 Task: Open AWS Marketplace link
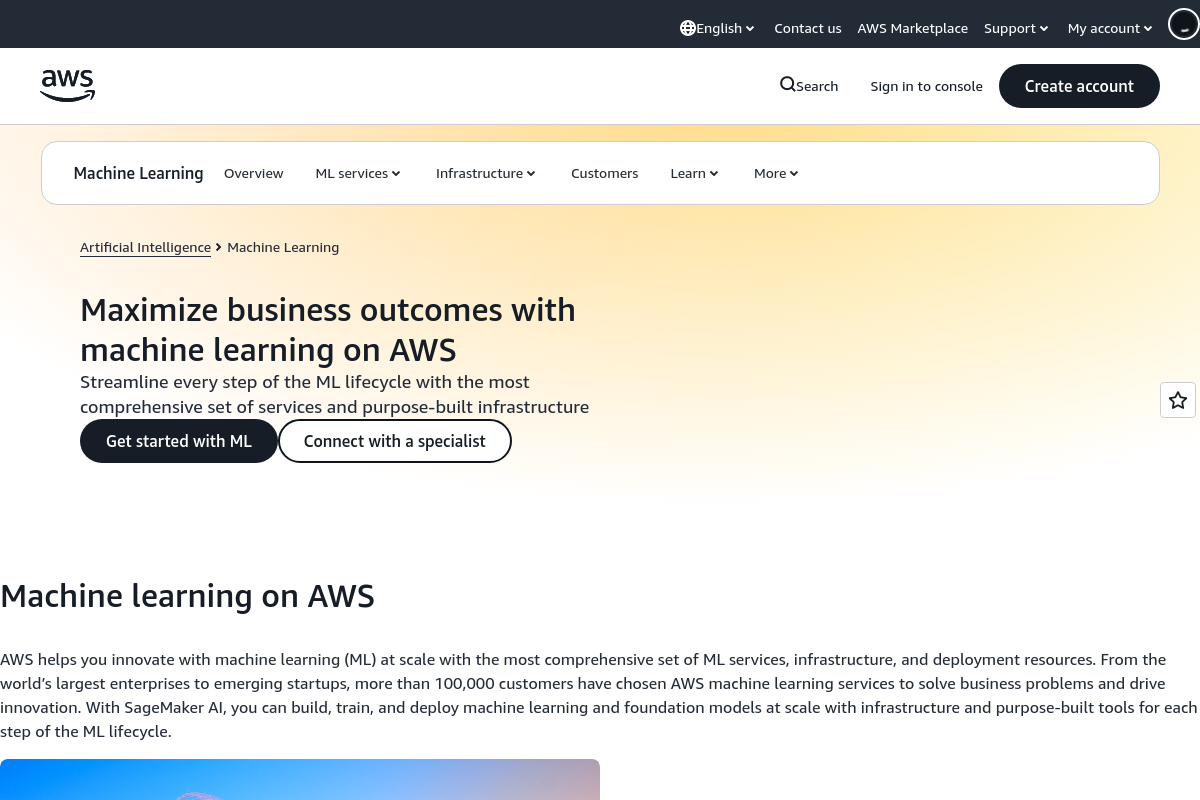912,28
